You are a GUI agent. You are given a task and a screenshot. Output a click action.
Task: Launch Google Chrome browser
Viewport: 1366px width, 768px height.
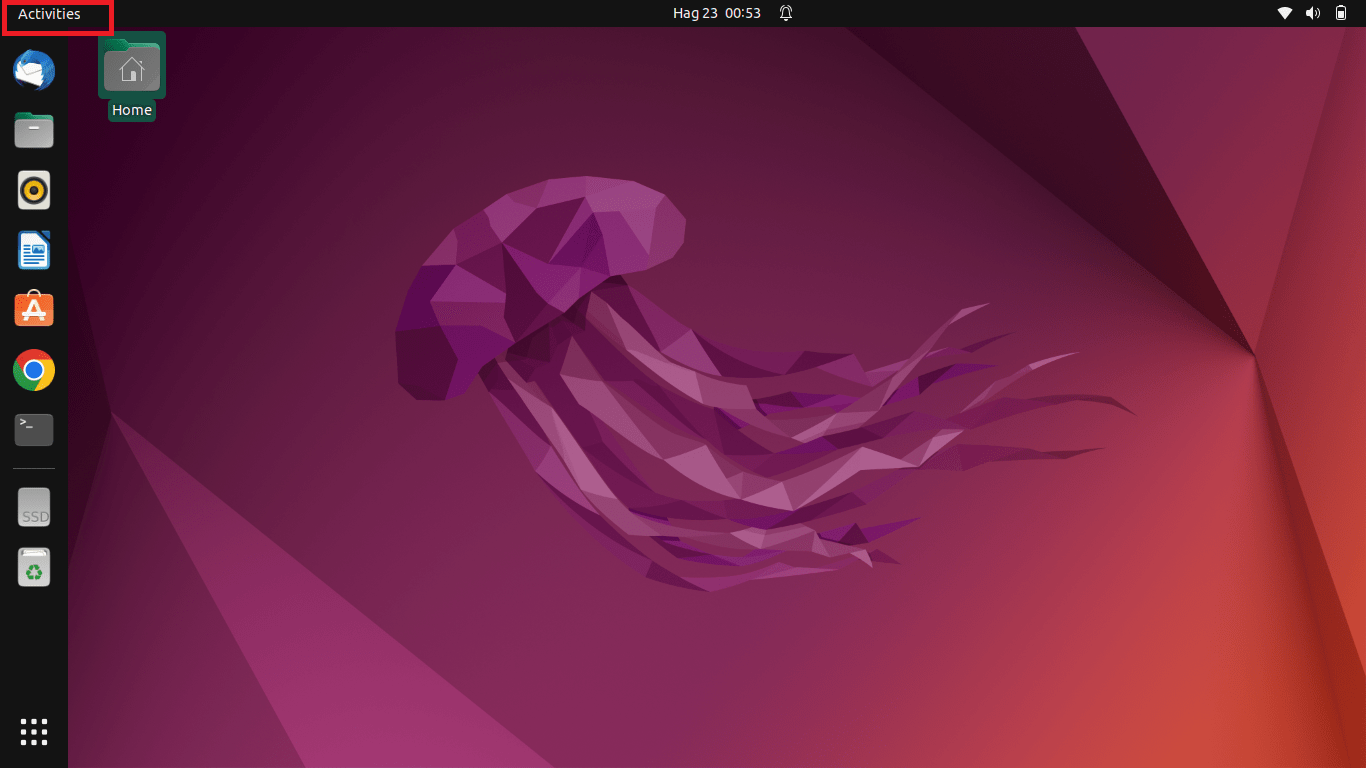[34, 370]
